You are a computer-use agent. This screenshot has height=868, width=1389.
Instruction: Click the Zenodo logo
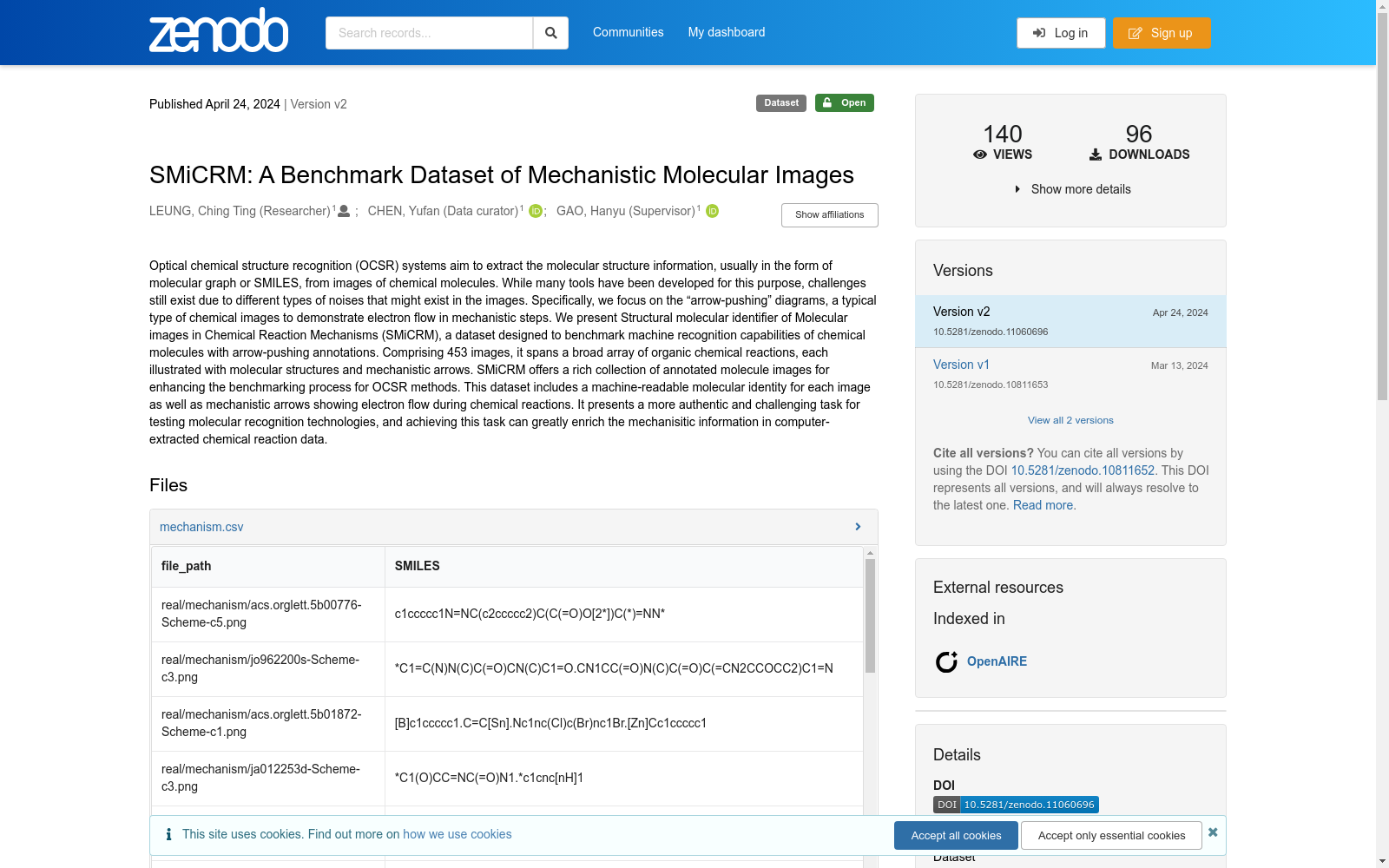219,30
